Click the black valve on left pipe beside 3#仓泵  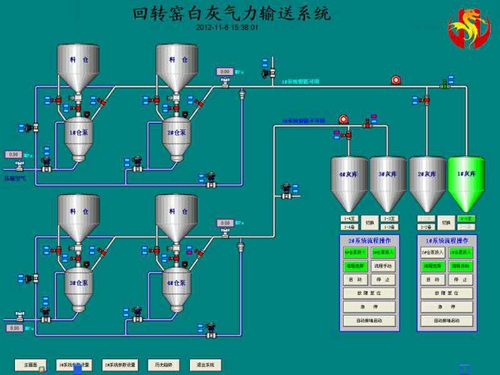32,277
